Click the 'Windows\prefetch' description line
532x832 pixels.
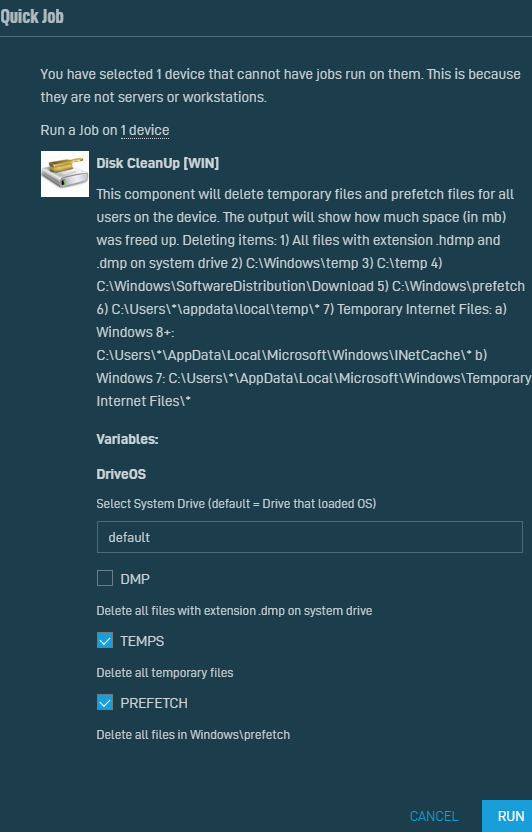pos(193,735)
